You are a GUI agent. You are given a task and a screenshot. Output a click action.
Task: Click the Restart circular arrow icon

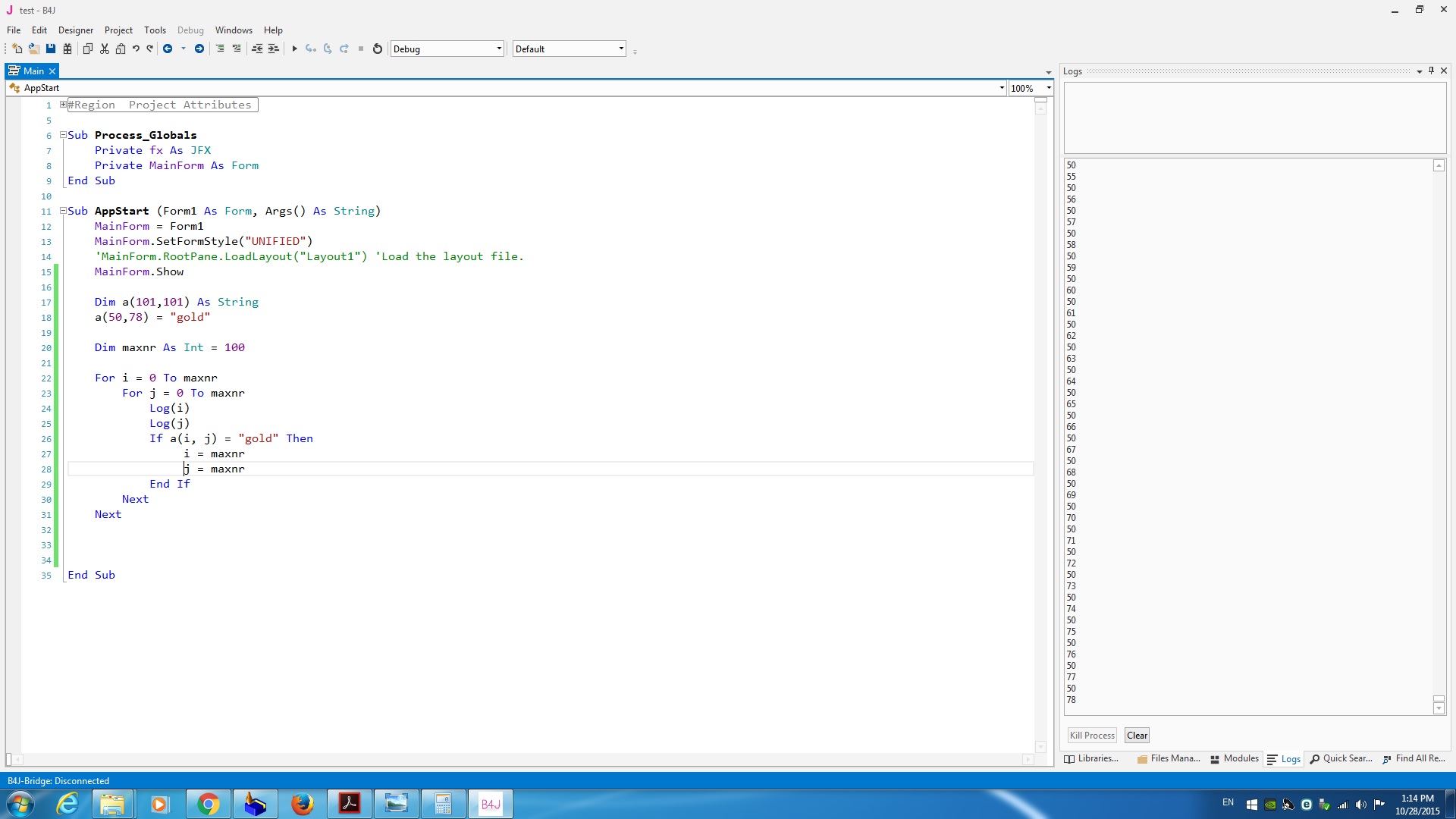coord(377,49)
